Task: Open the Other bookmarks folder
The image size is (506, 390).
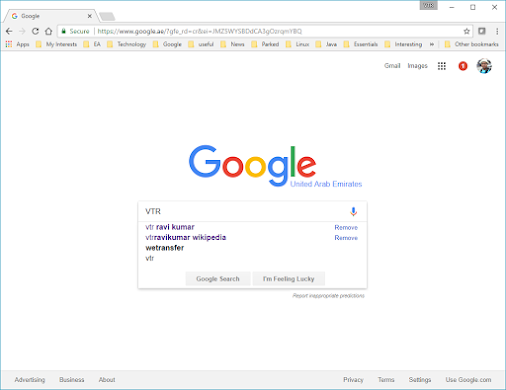Action: point(472,44)
